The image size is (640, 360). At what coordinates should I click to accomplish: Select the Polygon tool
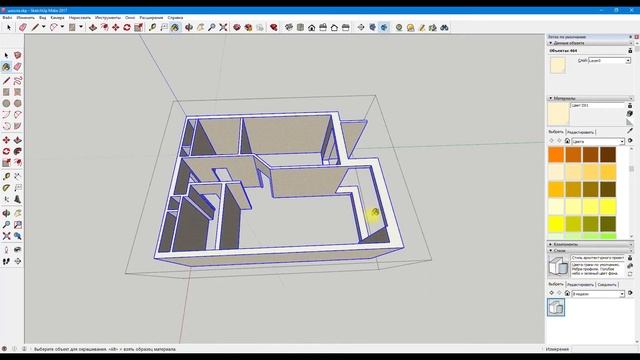(x=18, y=104)
